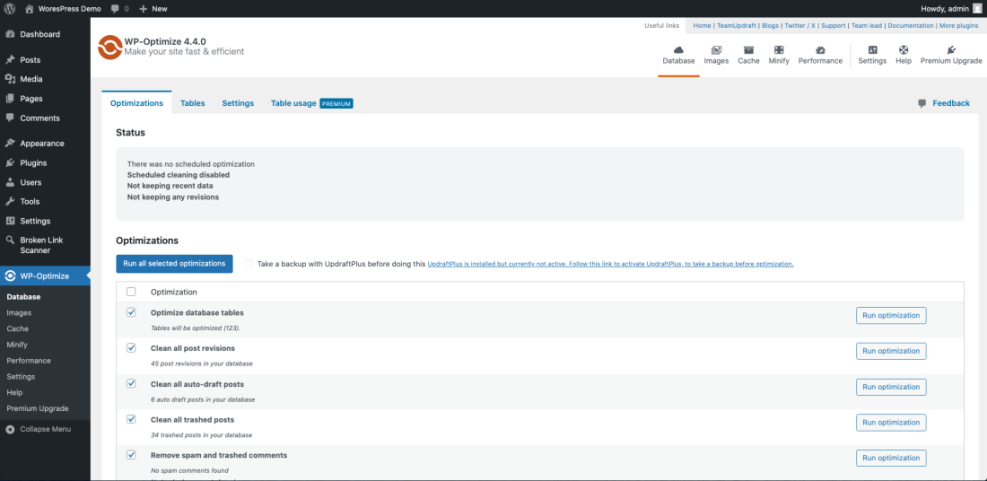Click the WP-Optimize orange logo

(110, 47)
